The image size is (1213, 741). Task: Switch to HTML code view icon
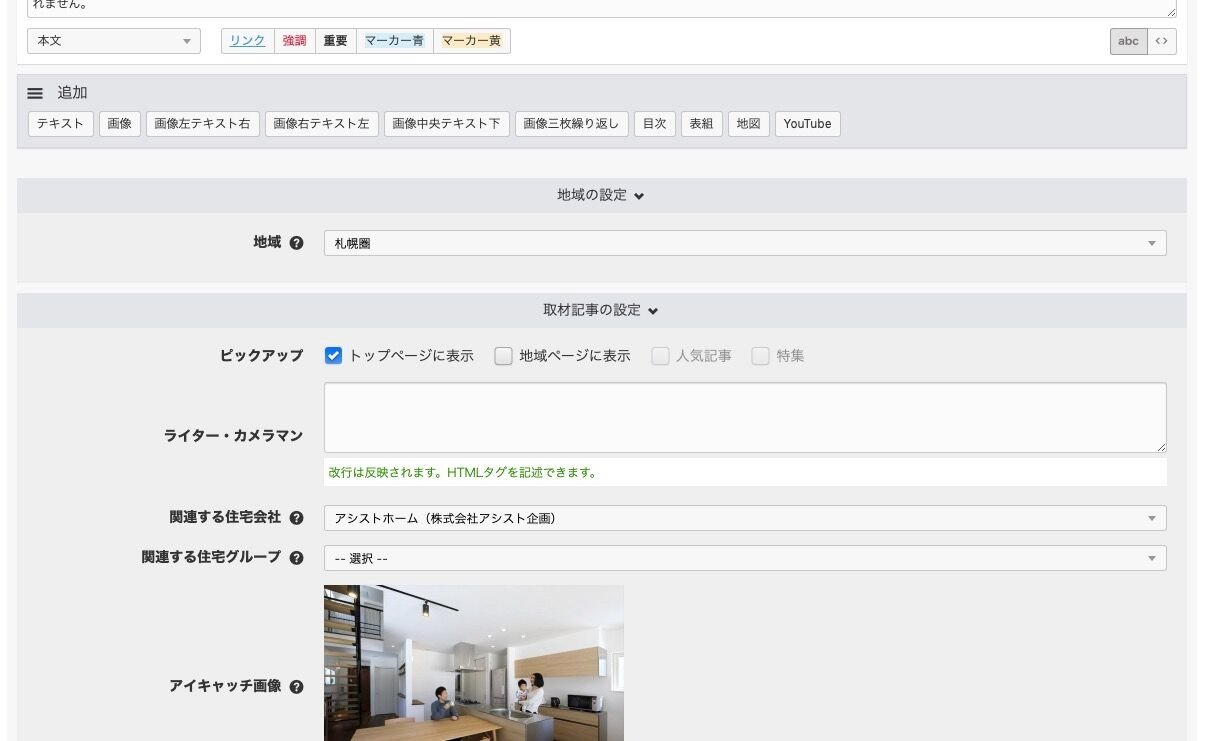(x=1161, y=41)
